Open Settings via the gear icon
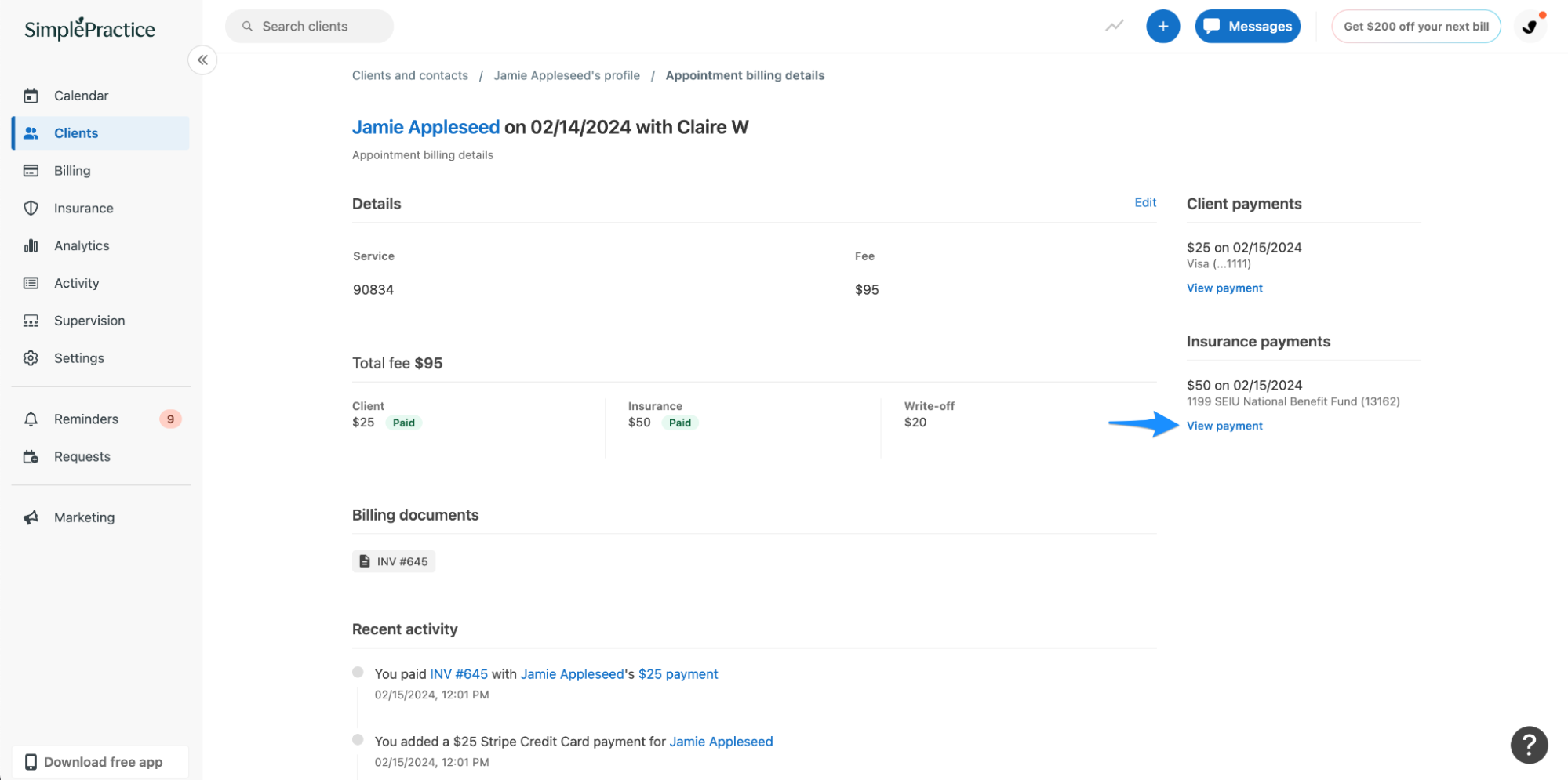 coord(31,357)
